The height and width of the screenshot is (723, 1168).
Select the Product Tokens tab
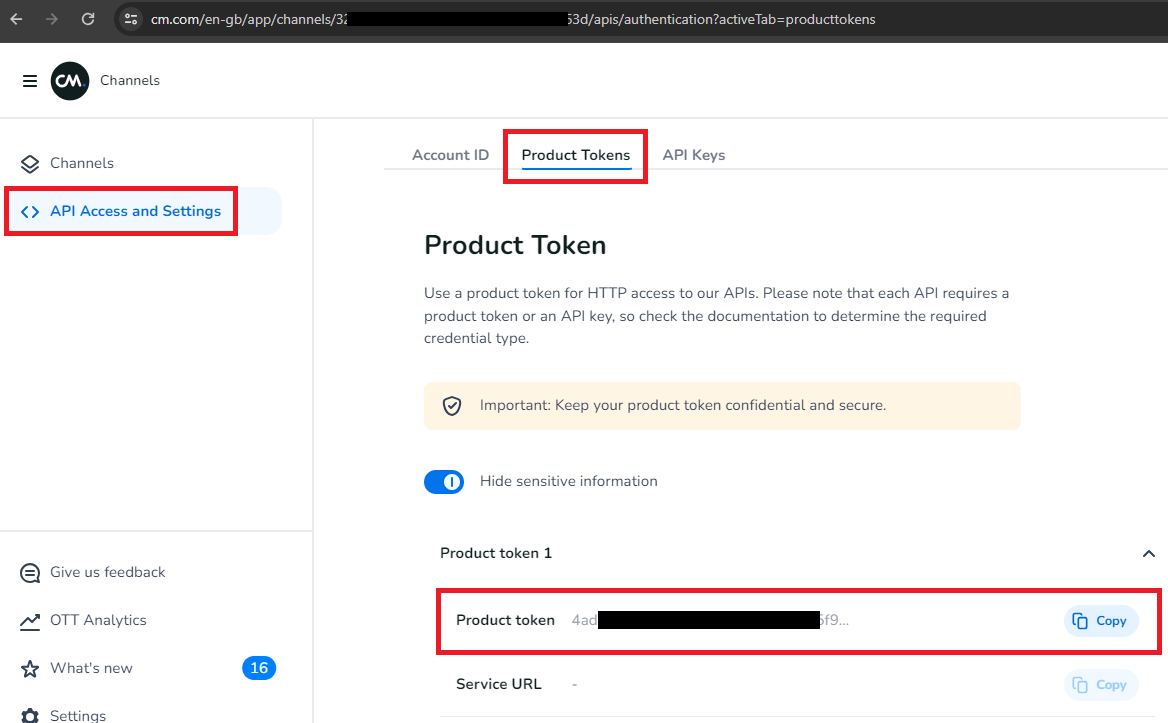pyautogui.click(x=576, y=155)
